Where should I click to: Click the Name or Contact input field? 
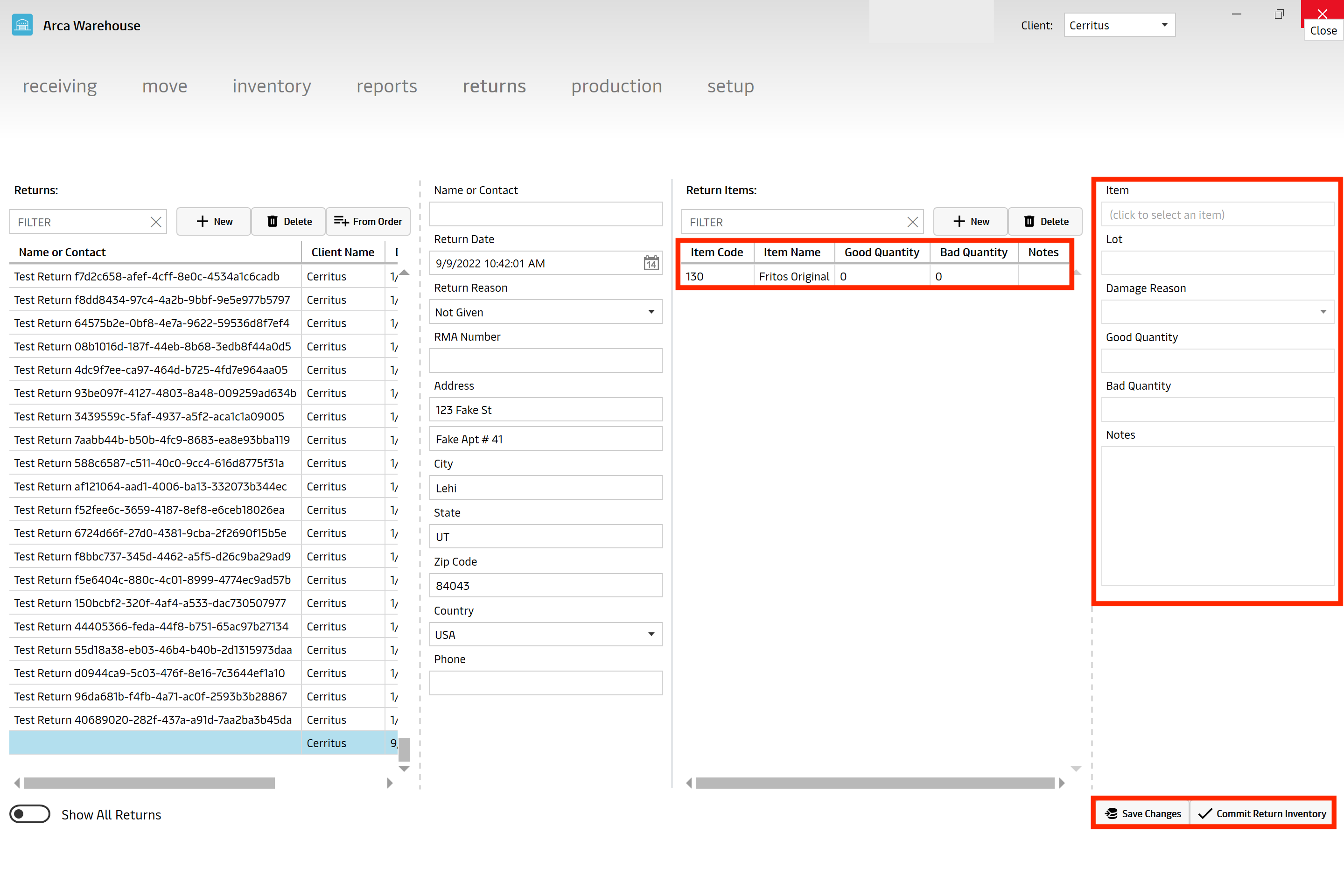(x=546, y=214)
